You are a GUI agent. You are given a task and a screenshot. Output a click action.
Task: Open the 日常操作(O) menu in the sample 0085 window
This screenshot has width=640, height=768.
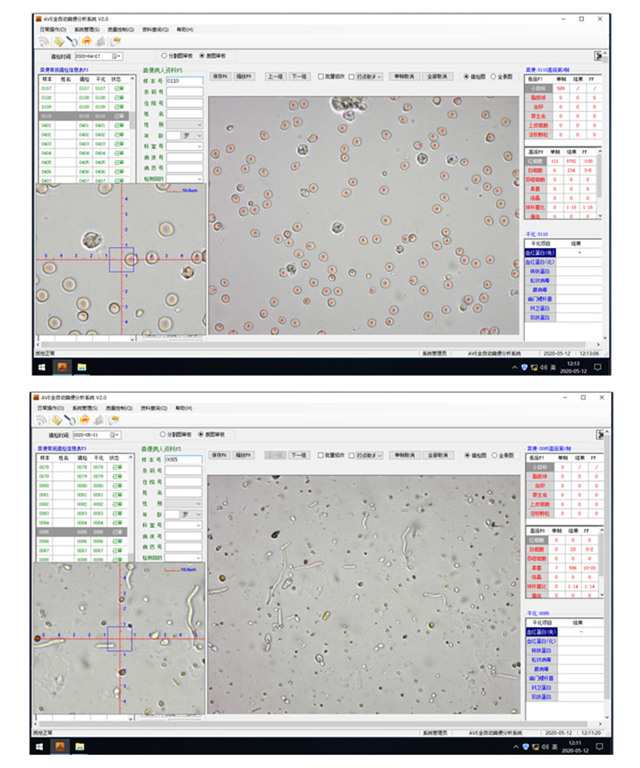51,408
